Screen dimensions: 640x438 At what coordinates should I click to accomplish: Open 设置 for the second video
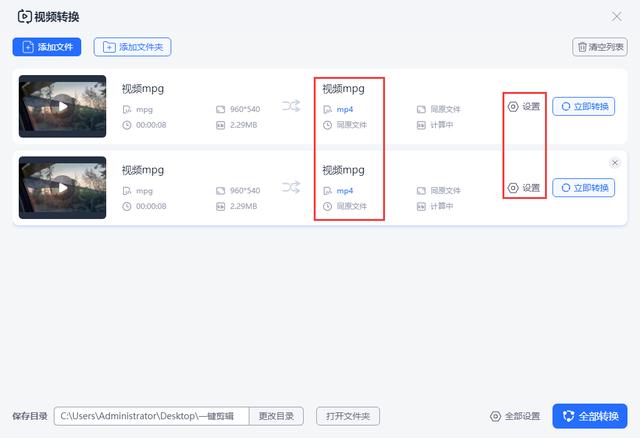coord(524,188)
